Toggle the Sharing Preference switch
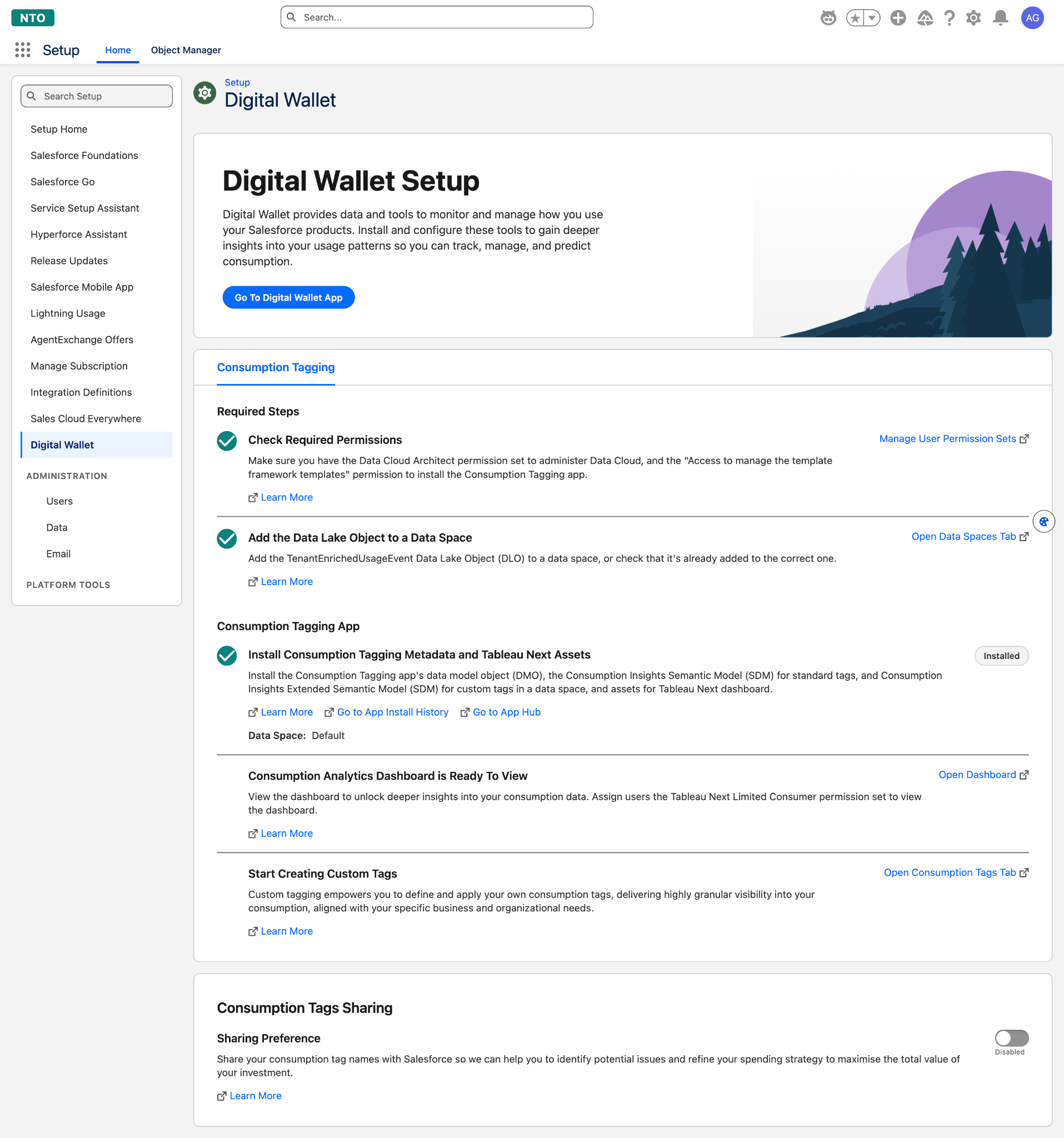Screen dimensions: 1064x1138 1012,1038
